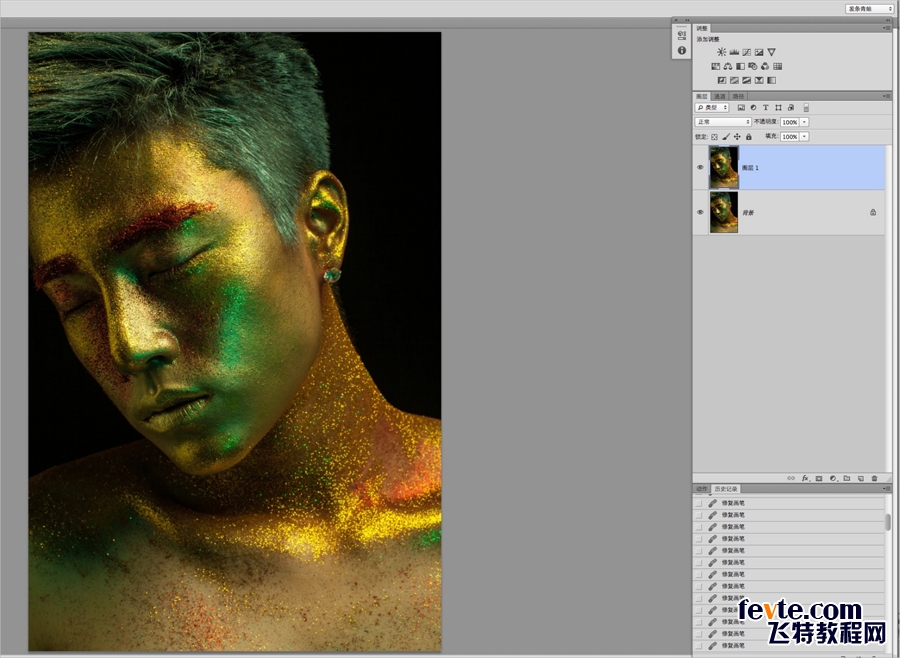Toggle visibility of the 背景 layer
Screen dimensions: 900x658
tap(700, 212)
